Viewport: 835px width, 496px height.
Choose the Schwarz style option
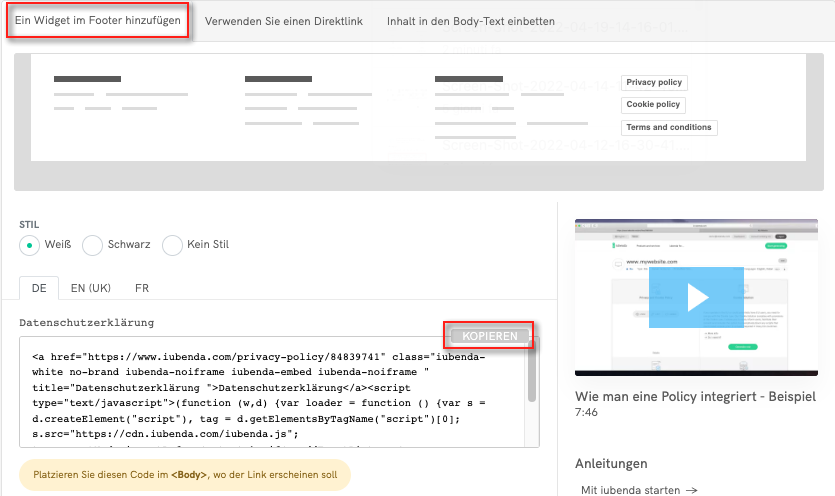(93, 244)
